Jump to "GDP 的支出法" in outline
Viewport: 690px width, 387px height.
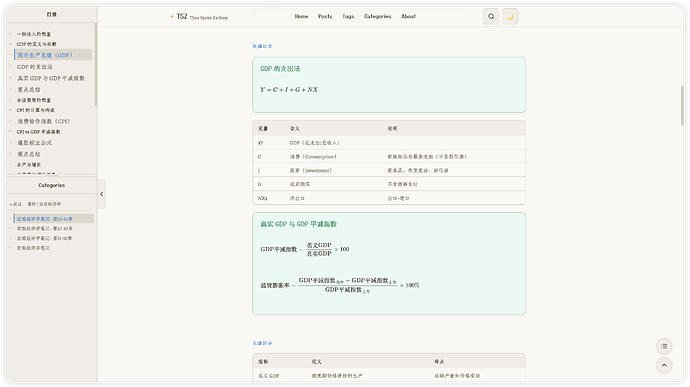pos(35,67)
